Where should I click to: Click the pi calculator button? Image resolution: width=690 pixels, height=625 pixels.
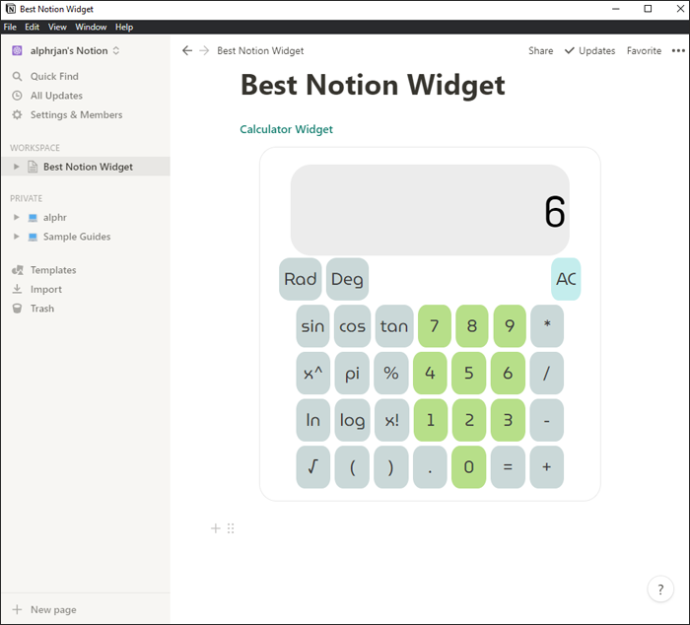coord(352,373)
